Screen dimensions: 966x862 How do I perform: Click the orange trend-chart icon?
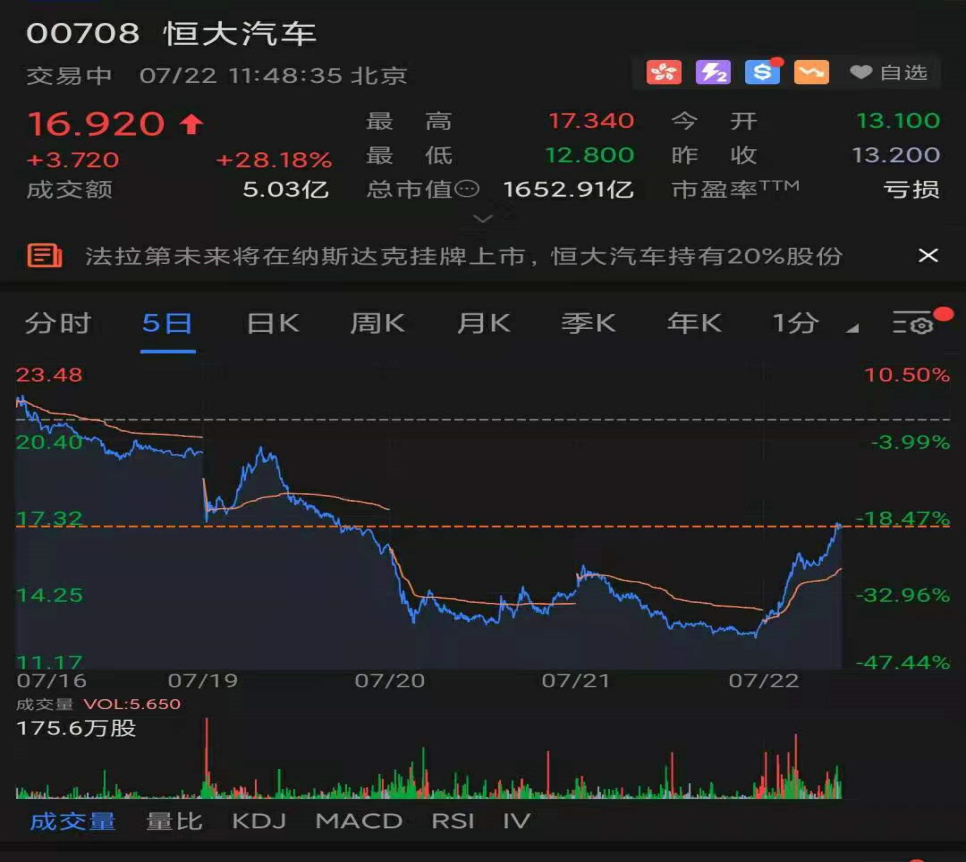[810, 71]
